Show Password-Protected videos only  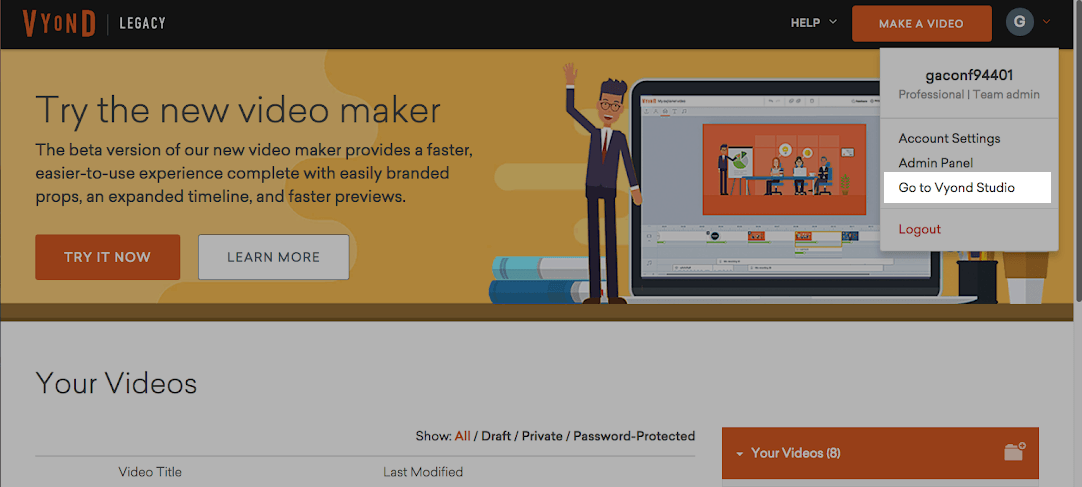(634, 436)
